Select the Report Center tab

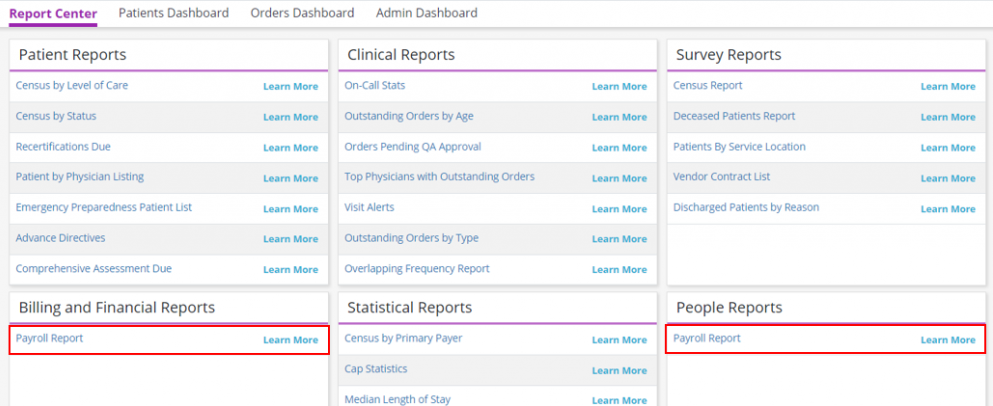click(53, 13)
